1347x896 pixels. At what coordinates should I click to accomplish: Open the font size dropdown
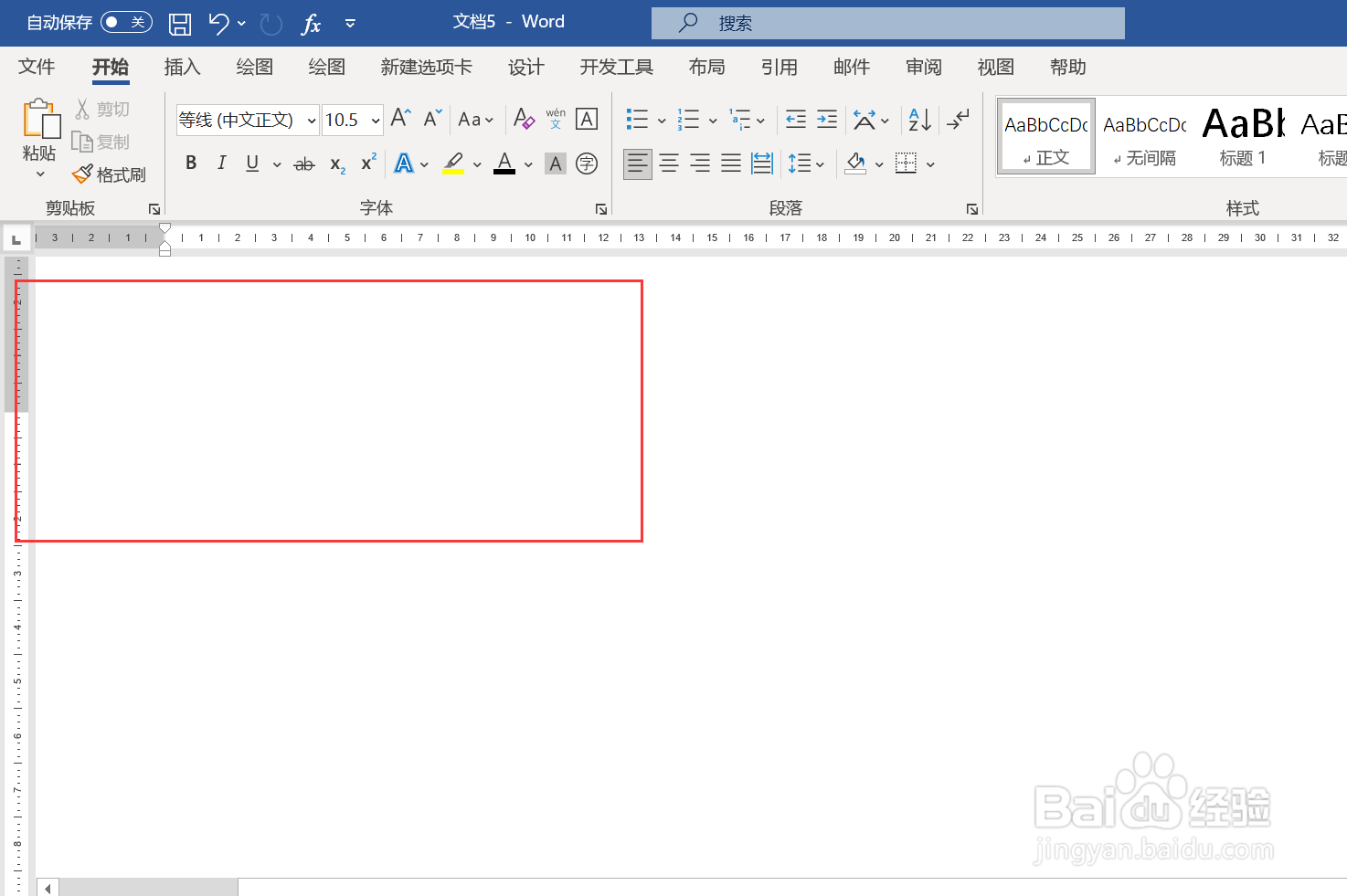coord(376,120)
